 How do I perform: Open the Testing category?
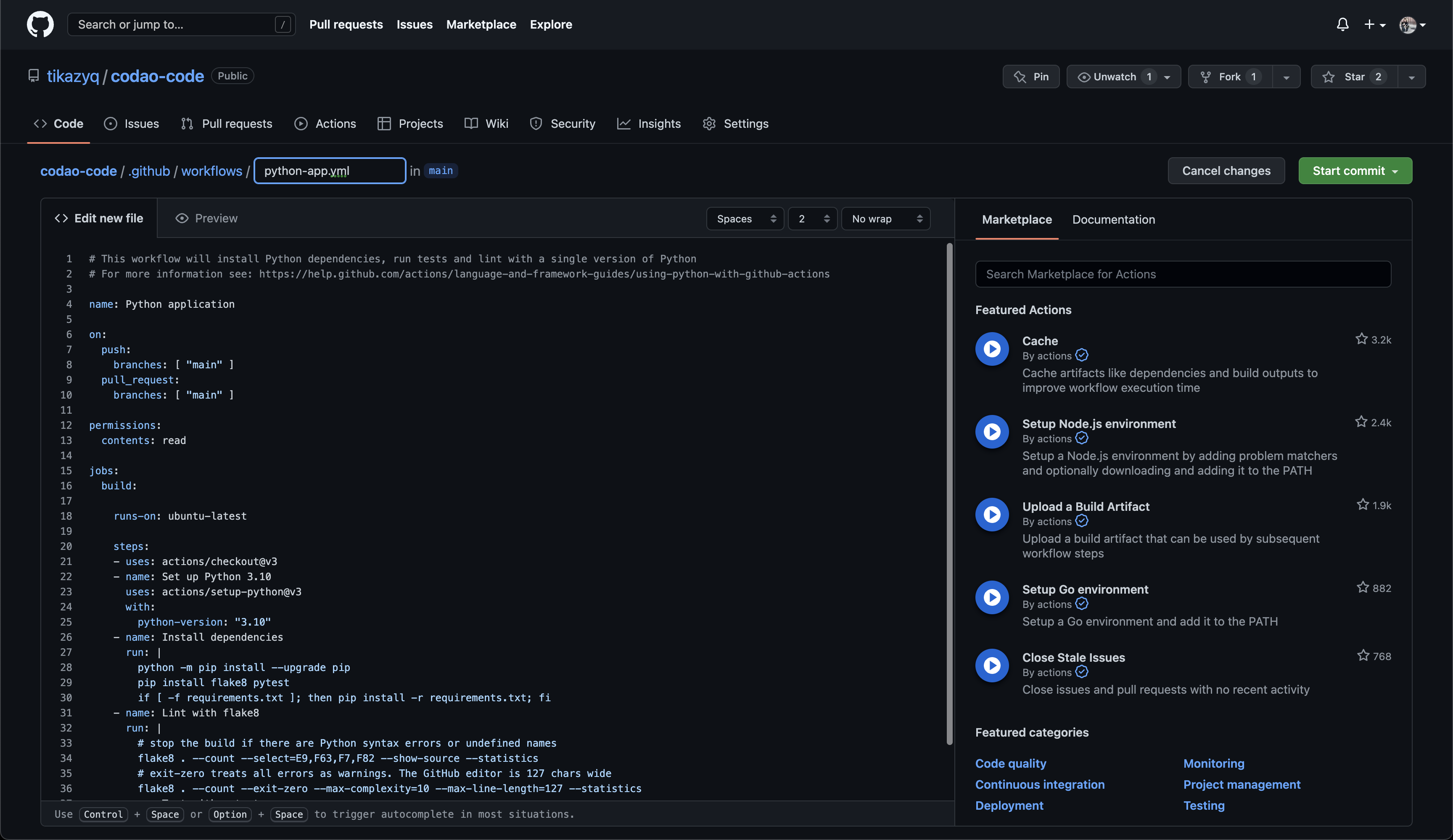tap(1204, 806)
